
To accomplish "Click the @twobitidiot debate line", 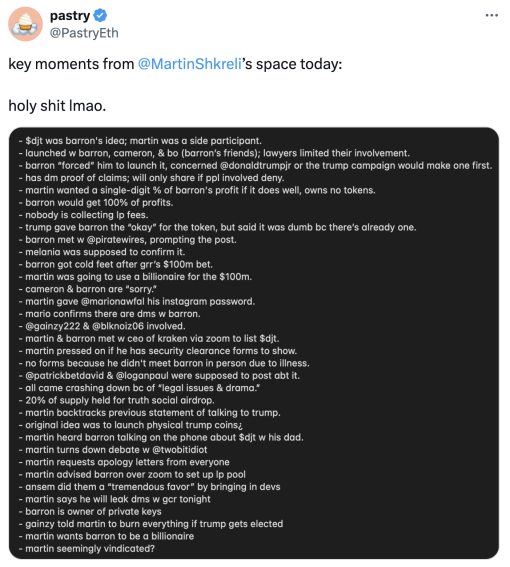I will tap(113, 449).
